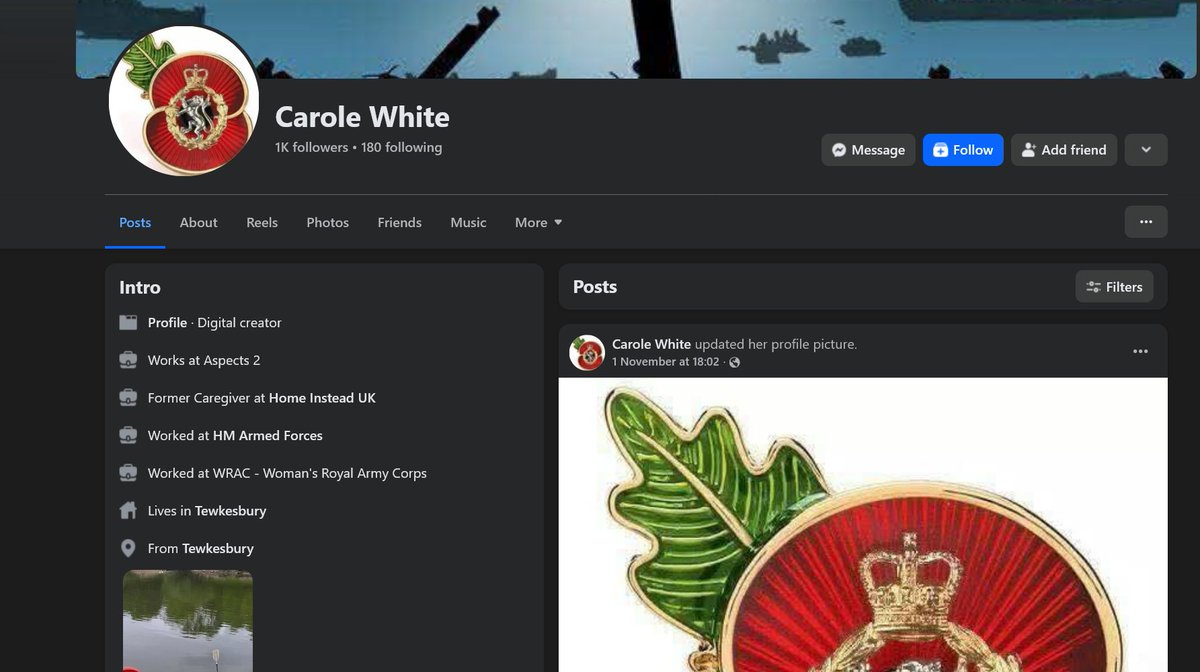Follow Carole White
The width and height of the screenshot is (1200, 672).
(x=963, y=150)
